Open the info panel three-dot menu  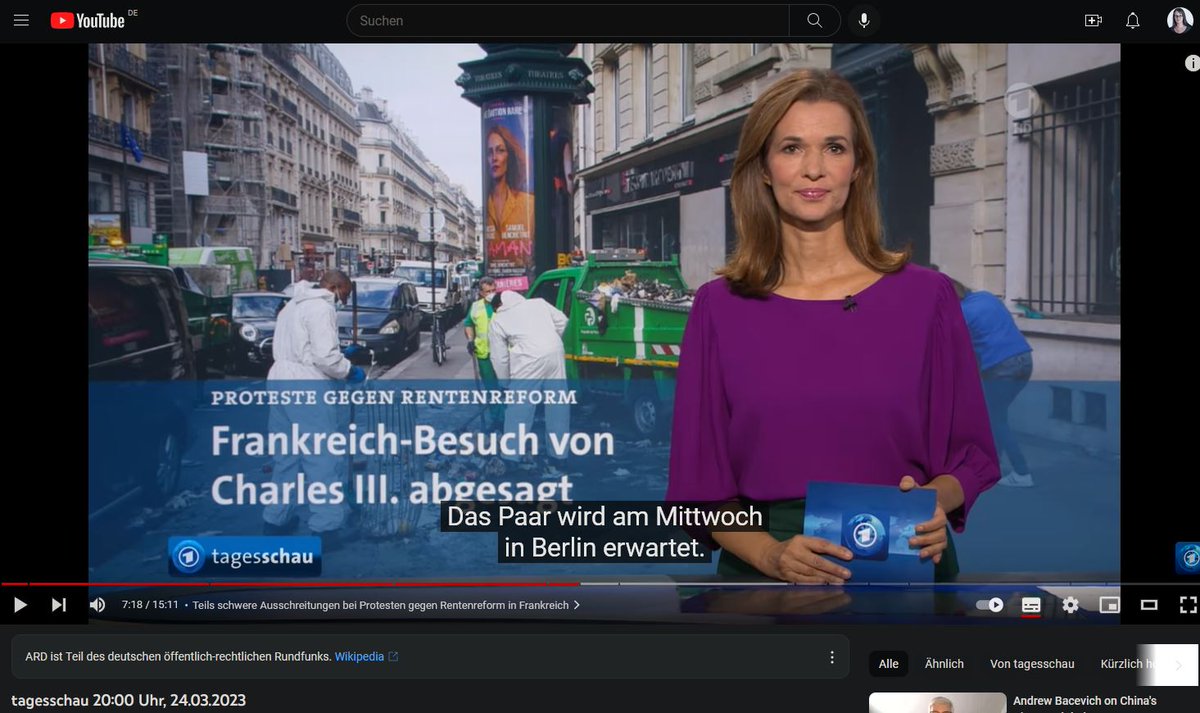click(x=832, y=657)
